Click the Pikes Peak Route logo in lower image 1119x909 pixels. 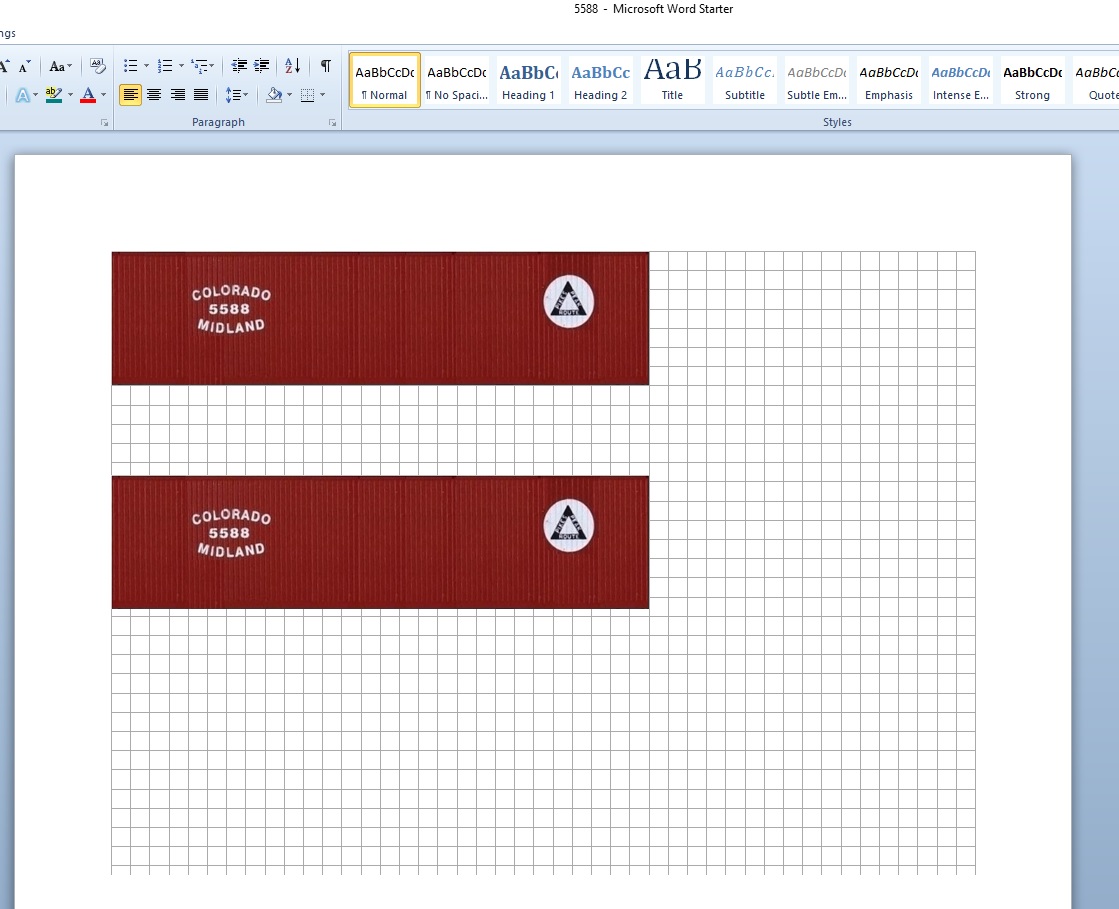click(x=569, y=525)
